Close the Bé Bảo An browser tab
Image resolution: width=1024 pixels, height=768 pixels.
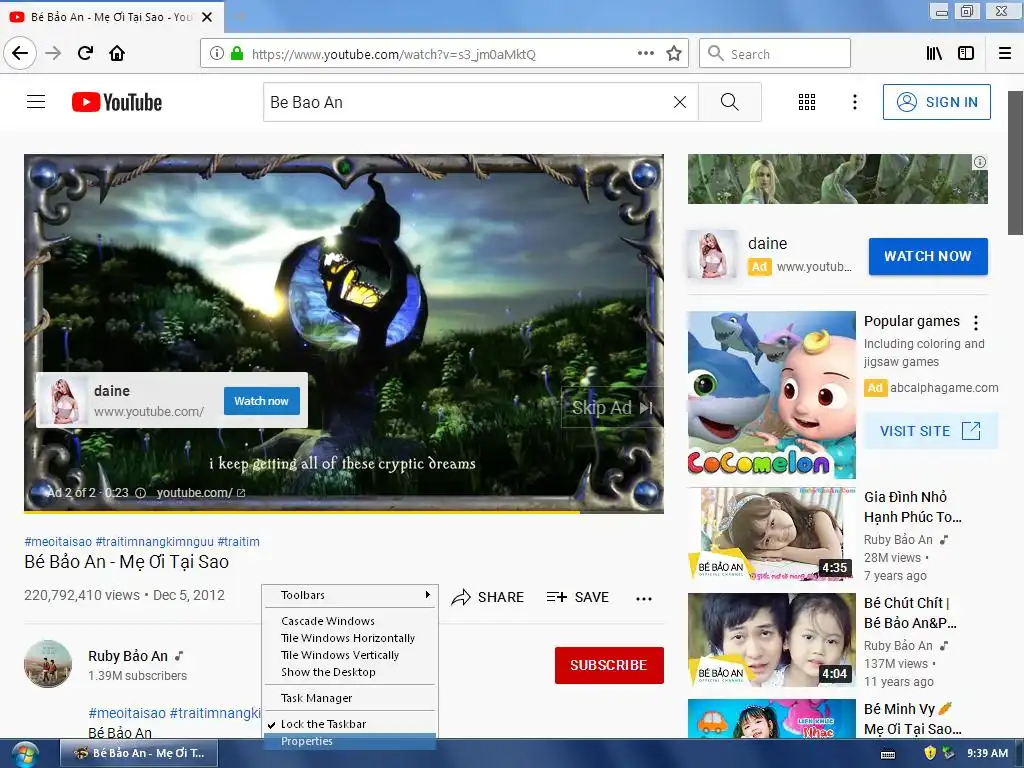(x=207, y=17)
